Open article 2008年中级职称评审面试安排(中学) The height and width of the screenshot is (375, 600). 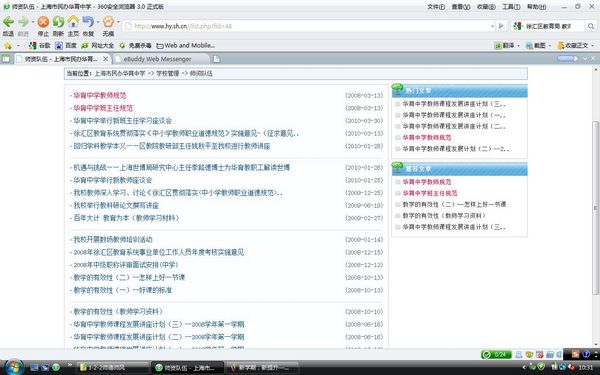click(126, 265)
